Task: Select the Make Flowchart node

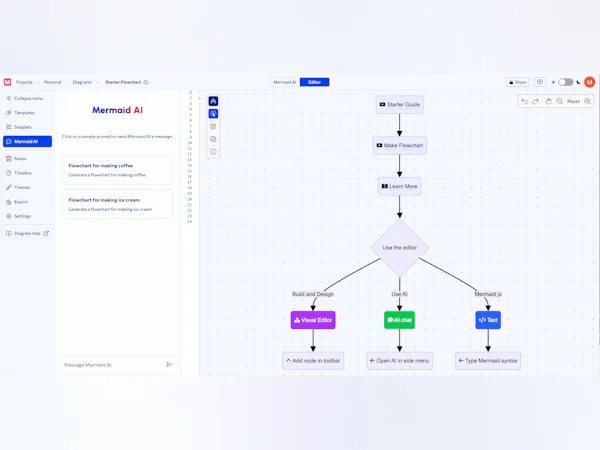Action: click(399, 145)
